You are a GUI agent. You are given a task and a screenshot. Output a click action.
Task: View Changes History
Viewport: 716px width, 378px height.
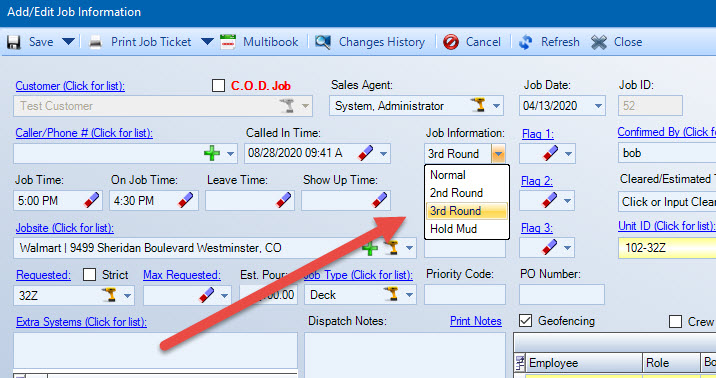click(370, 42)
